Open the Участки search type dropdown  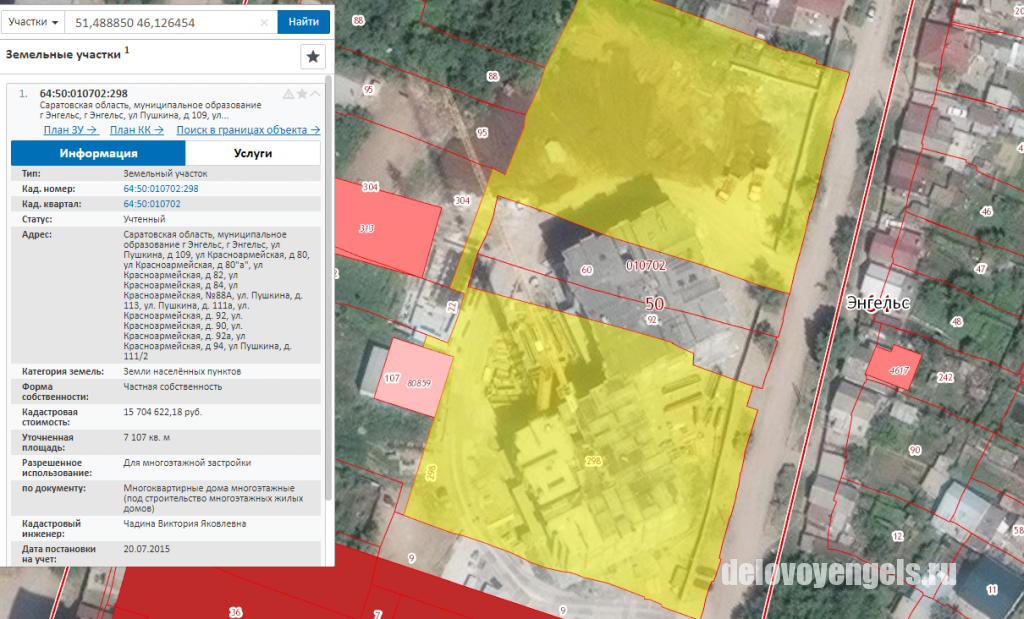[x=33, y=22]
